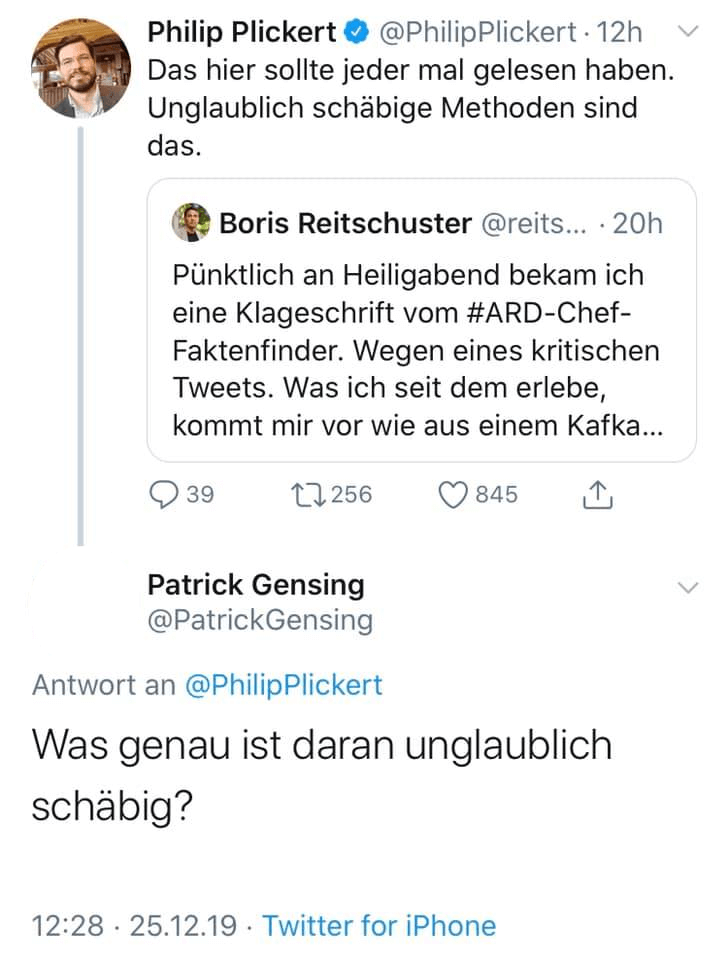Open the @PhilipPlickert mention in reply line

coord(283,685)
